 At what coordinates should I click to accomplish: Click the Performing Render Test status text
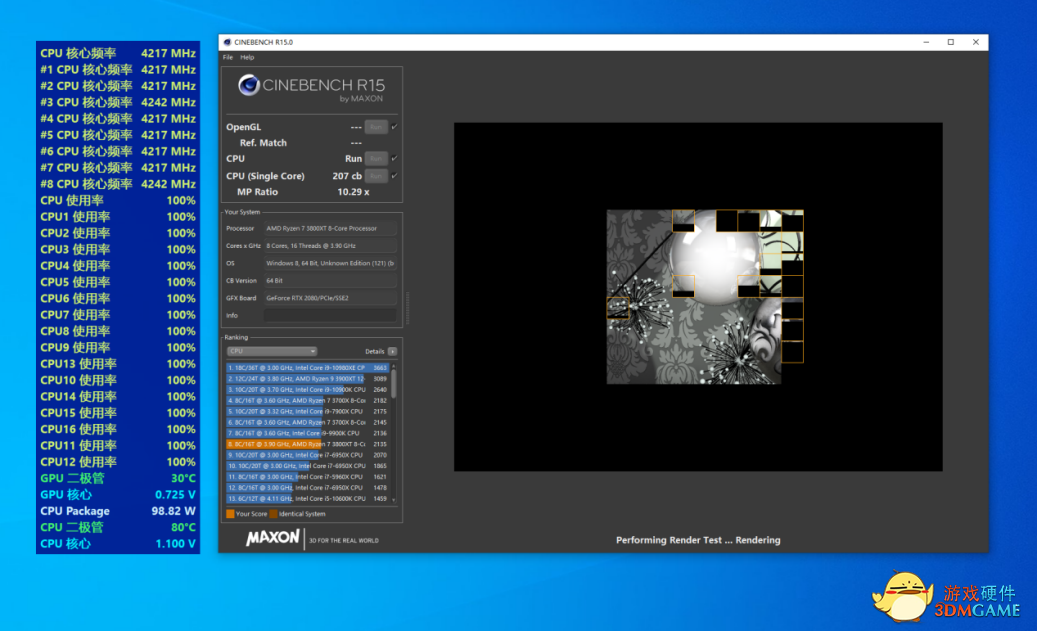[698, 540]
